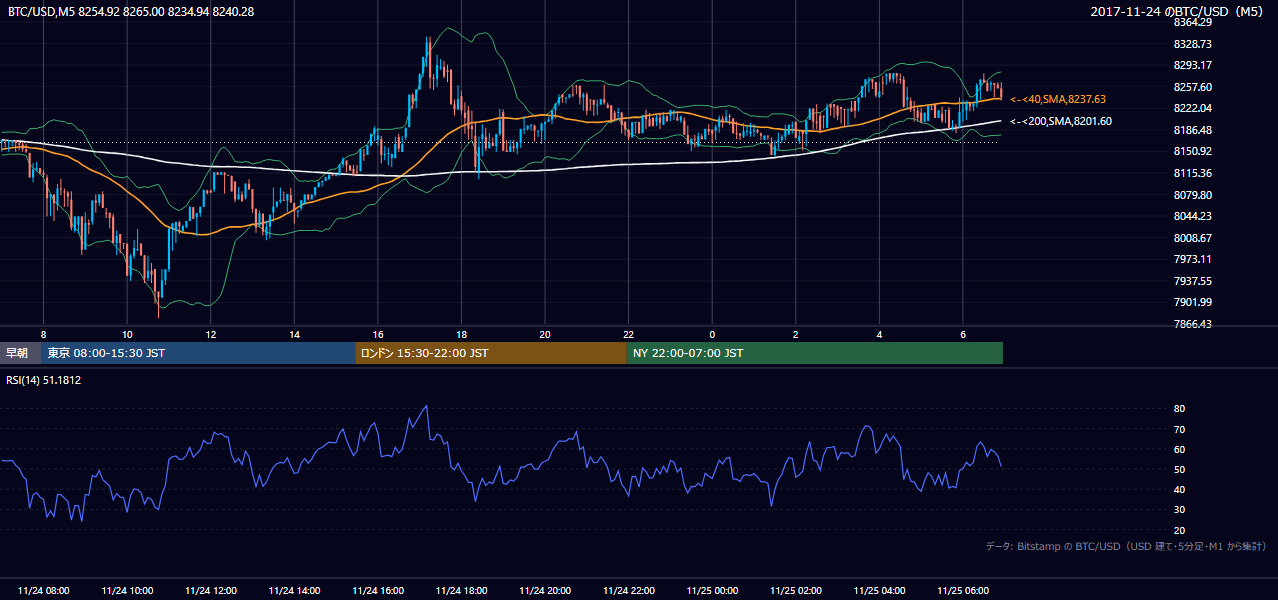1278x600 pixels.
Task: Click the 11/24 16:00 time axis label
Action: click(x=377, y=591)
